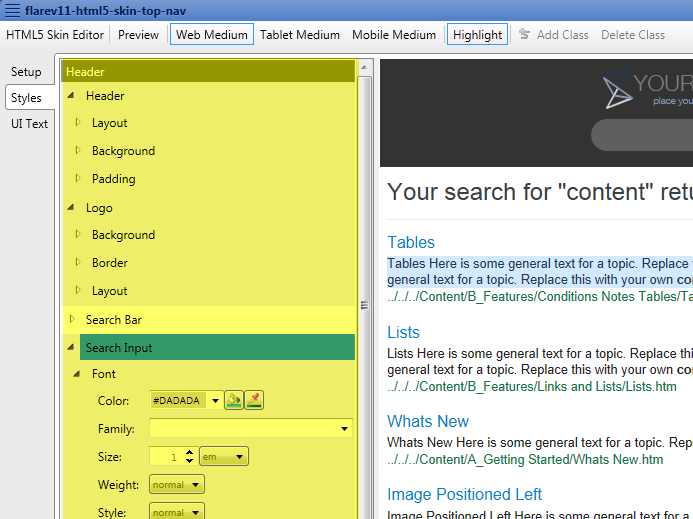Open the Tables search result link
Screen dimensions: 693x519
tap(411, 242)
